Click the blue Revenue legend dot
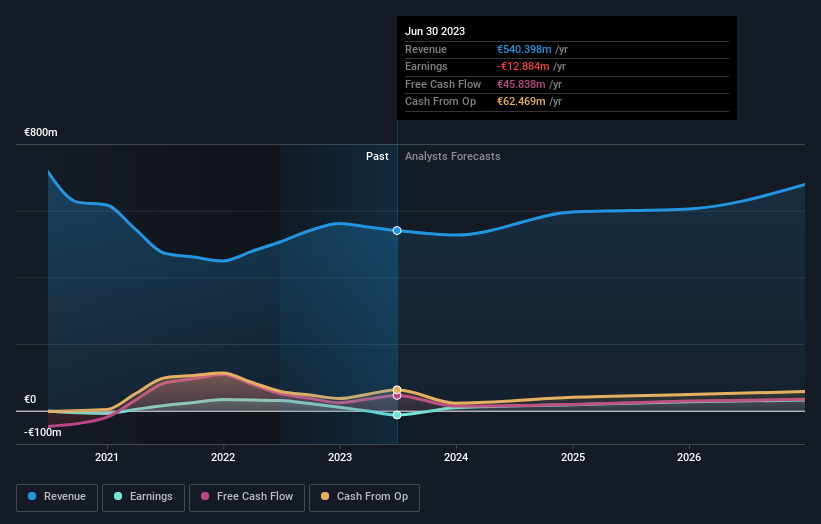The width and height of the screenshot is (821, 524). tap(32, 496)
